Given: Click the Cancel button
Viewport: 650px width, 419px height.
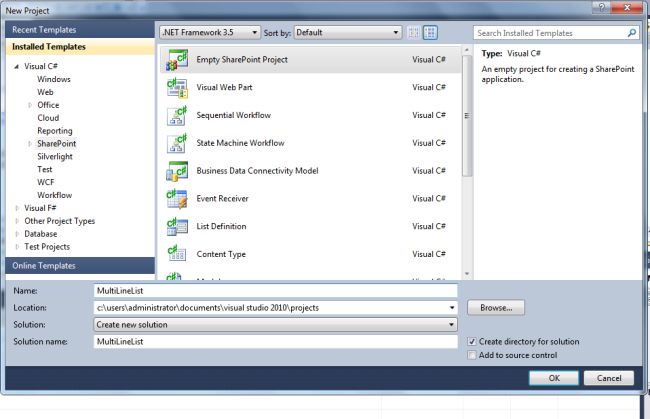Looking at the screenshot, I should 609,378.
